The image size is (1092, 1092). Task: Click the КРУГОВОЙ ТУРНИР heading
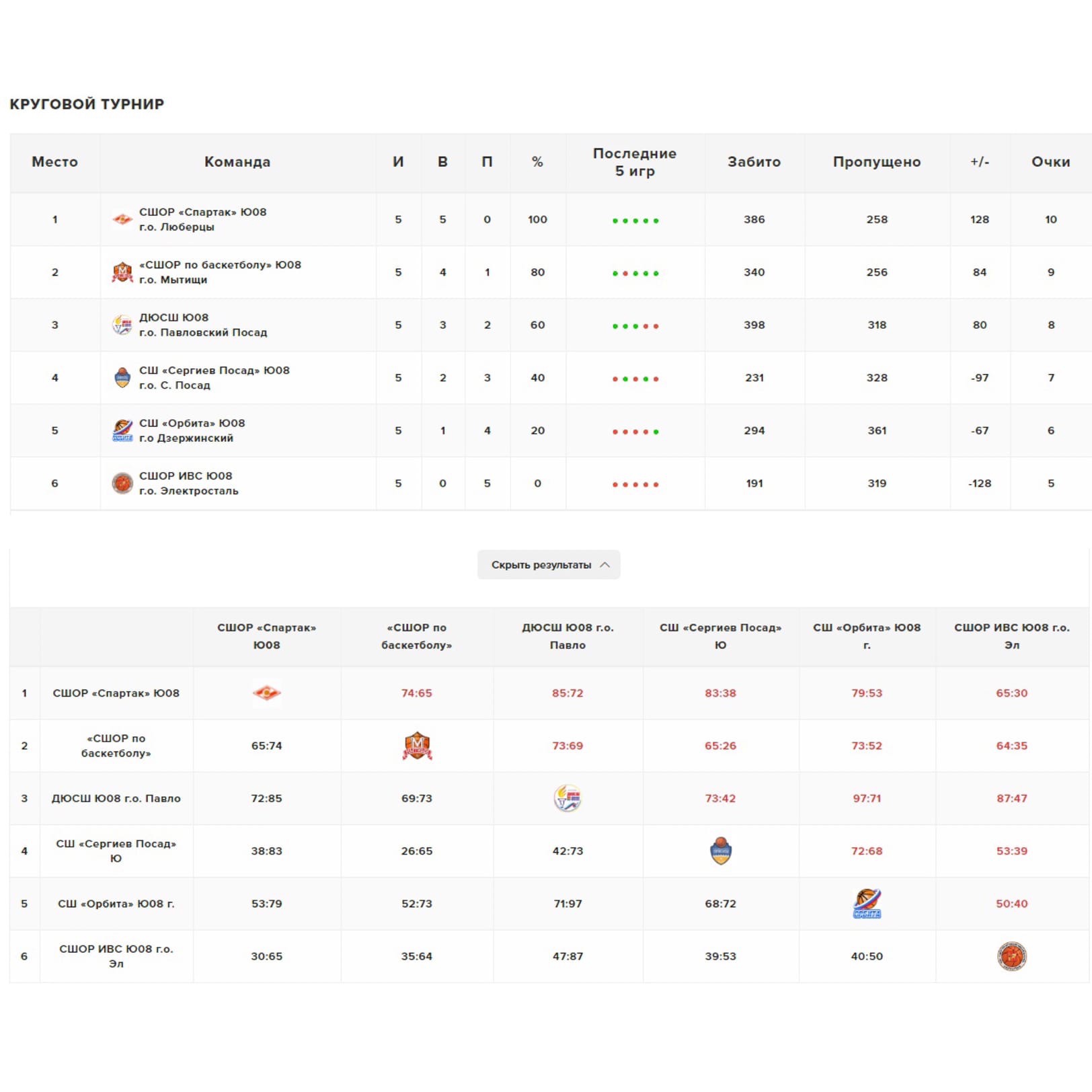[87, 104]
